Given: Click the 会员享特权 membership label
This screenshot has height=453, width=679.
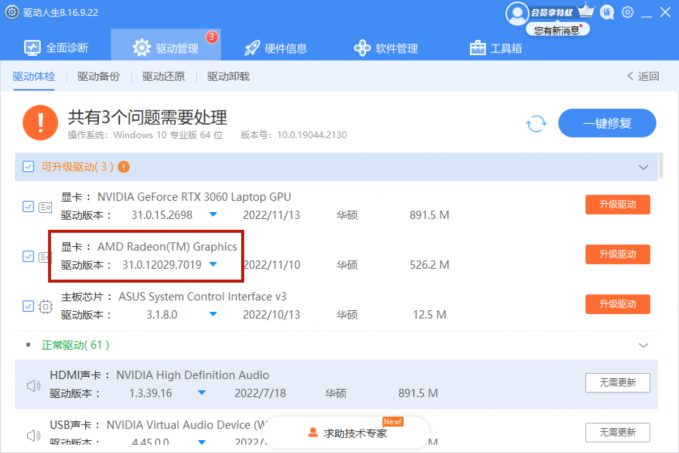Looking at the screenshot, I should pos(552,13).
